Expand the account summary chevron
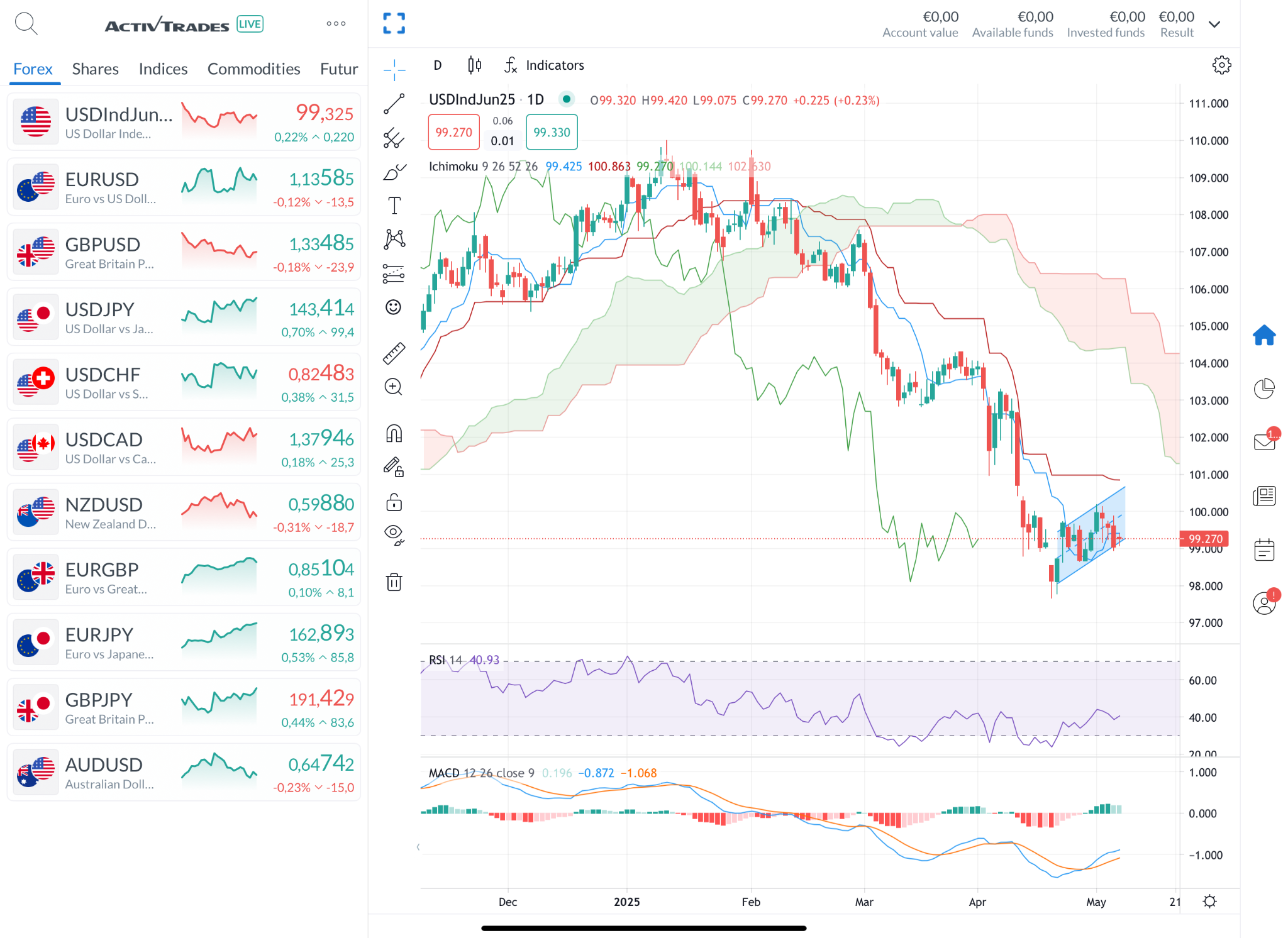 point(1214,25)
